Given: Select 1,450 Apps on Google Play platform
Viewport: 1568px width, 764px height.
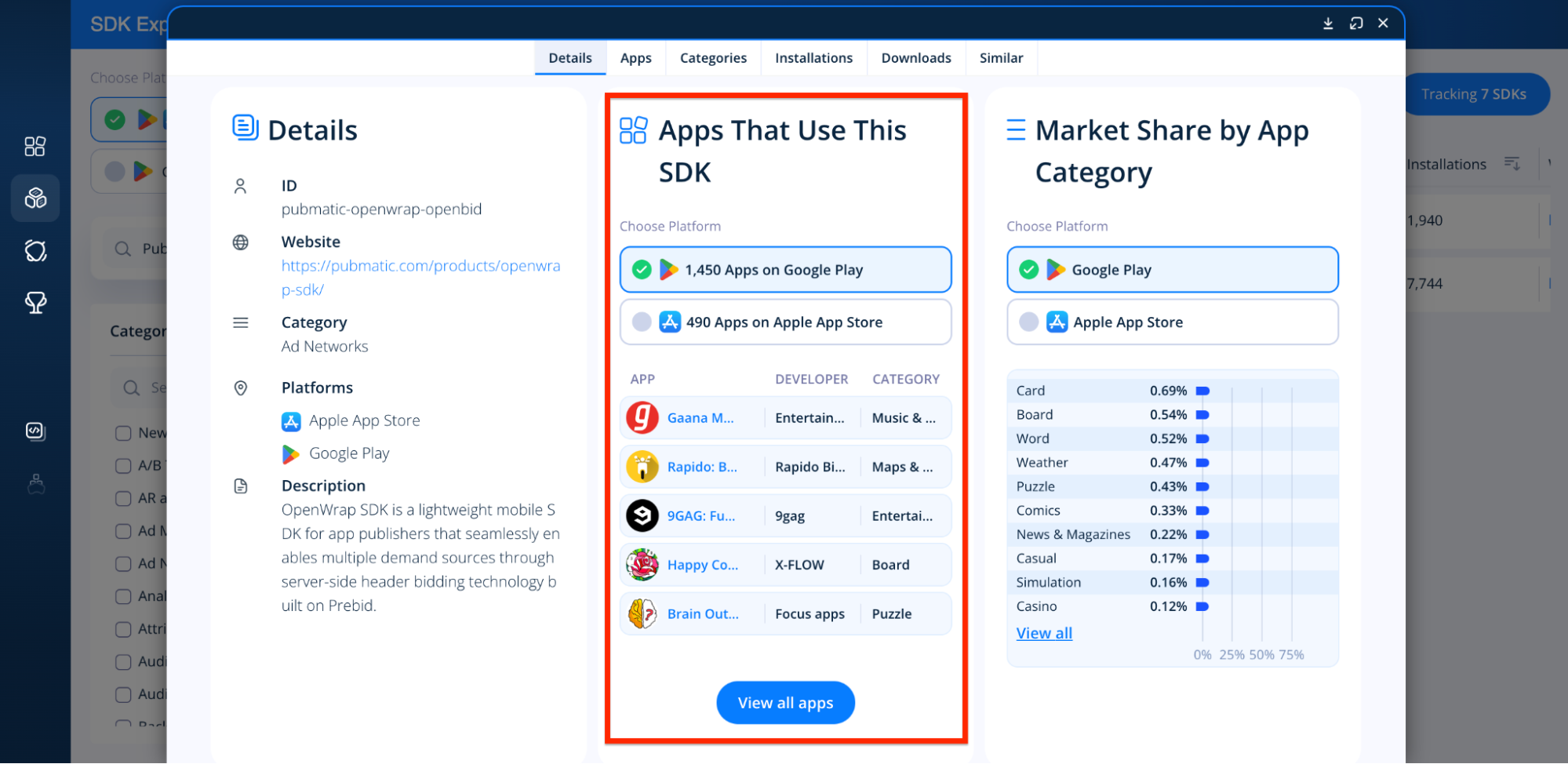Looking at the screenshot, I should 785,270.
